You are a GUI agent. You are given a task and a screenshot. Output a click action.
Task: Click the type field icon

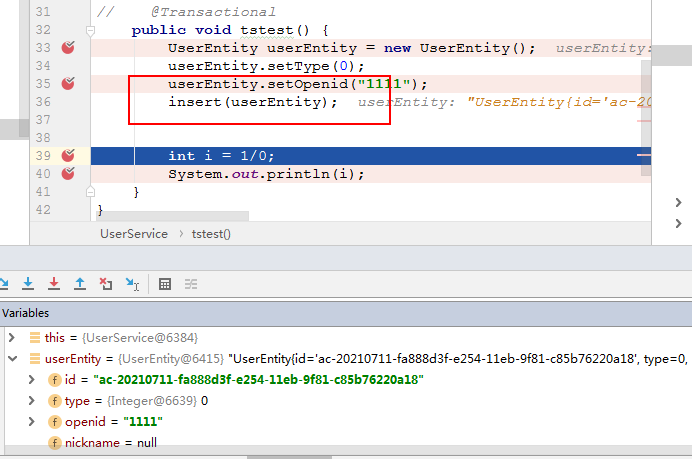click(54, 401)
